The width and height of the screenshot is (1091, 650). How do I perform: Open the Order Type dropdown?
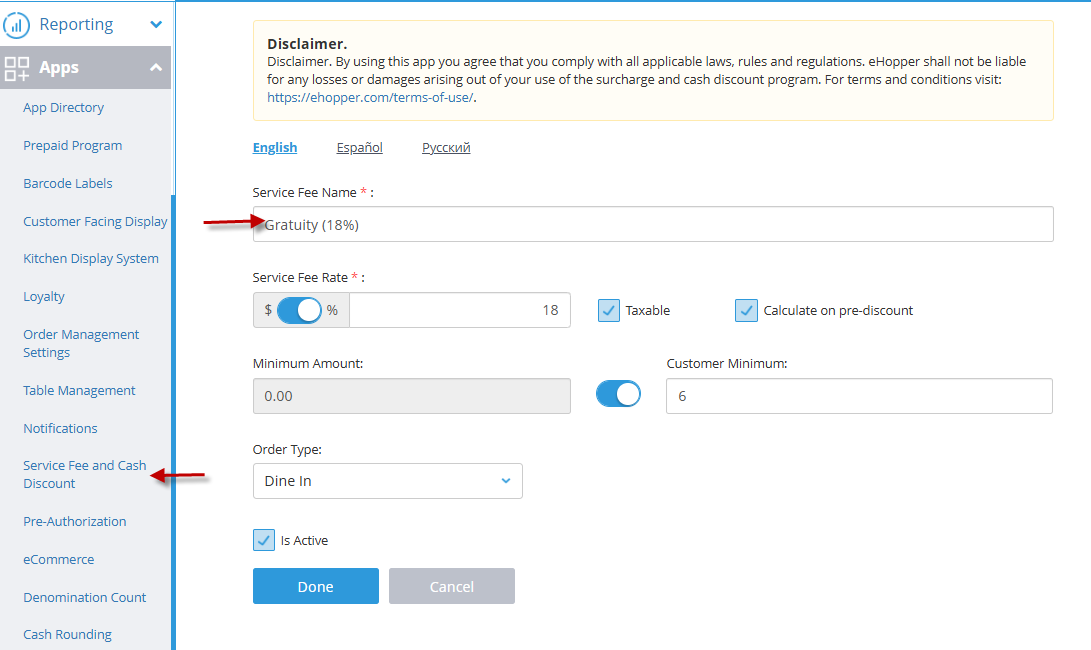387,481
